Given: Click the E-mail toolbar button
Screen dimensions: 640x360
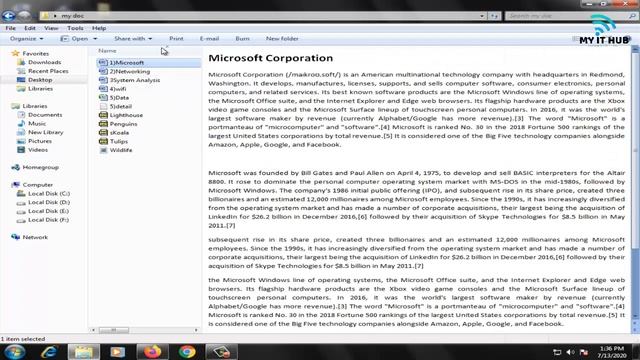Looking at the screenshot, I should (209, 39).
